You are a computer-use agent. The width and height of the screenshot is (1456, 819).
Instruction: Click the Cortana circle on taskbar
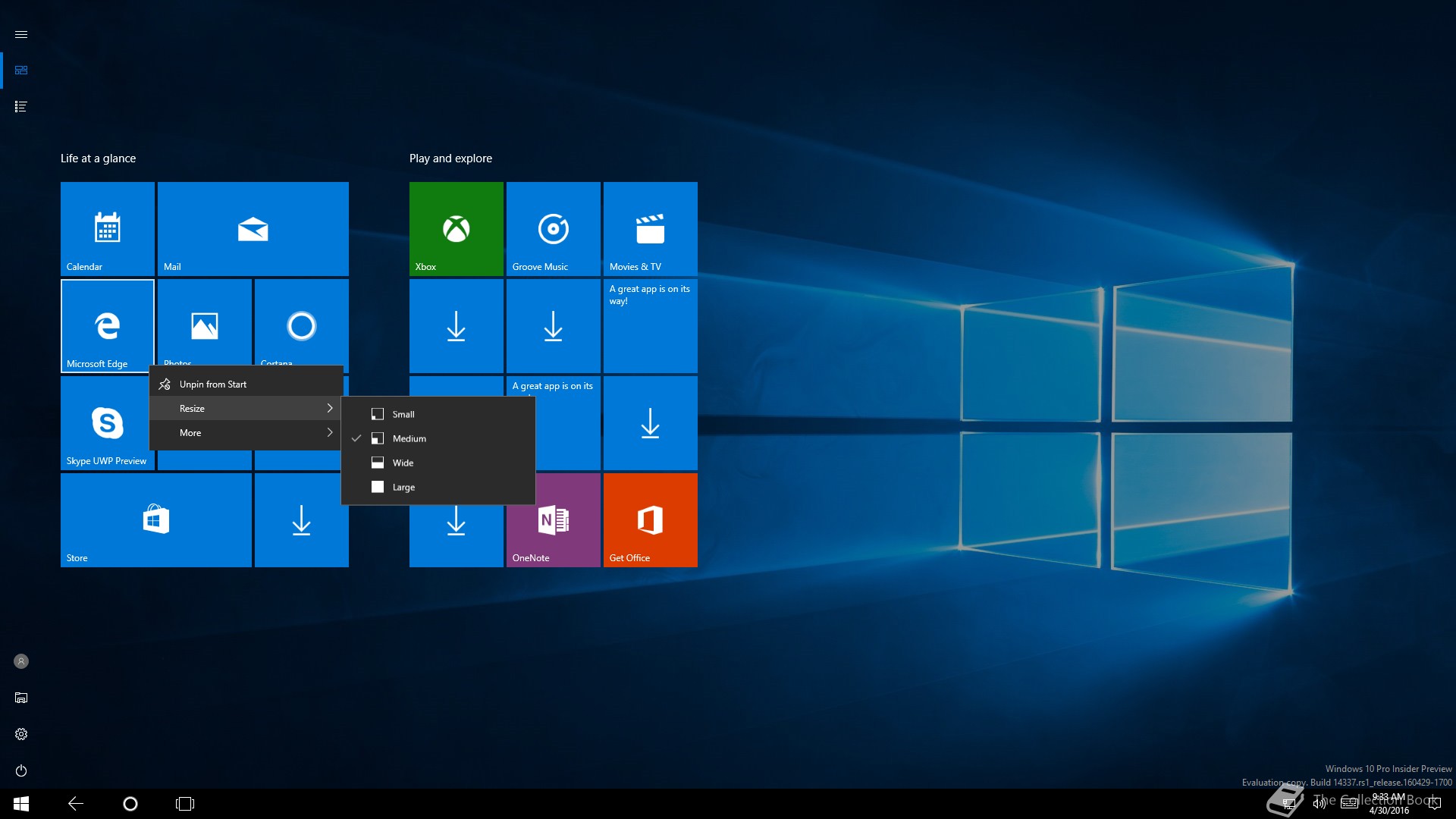(130, 804)
